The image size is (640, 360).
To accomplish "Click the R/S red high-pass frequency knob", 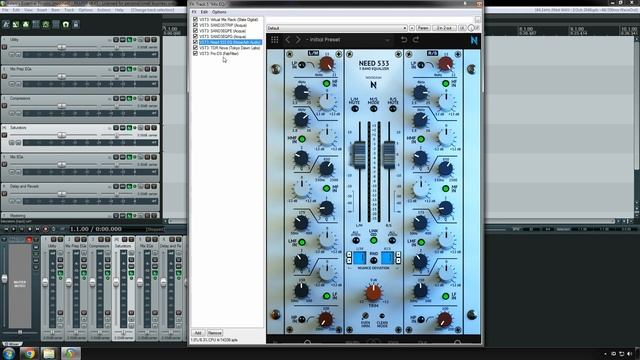I will (444, 320).
